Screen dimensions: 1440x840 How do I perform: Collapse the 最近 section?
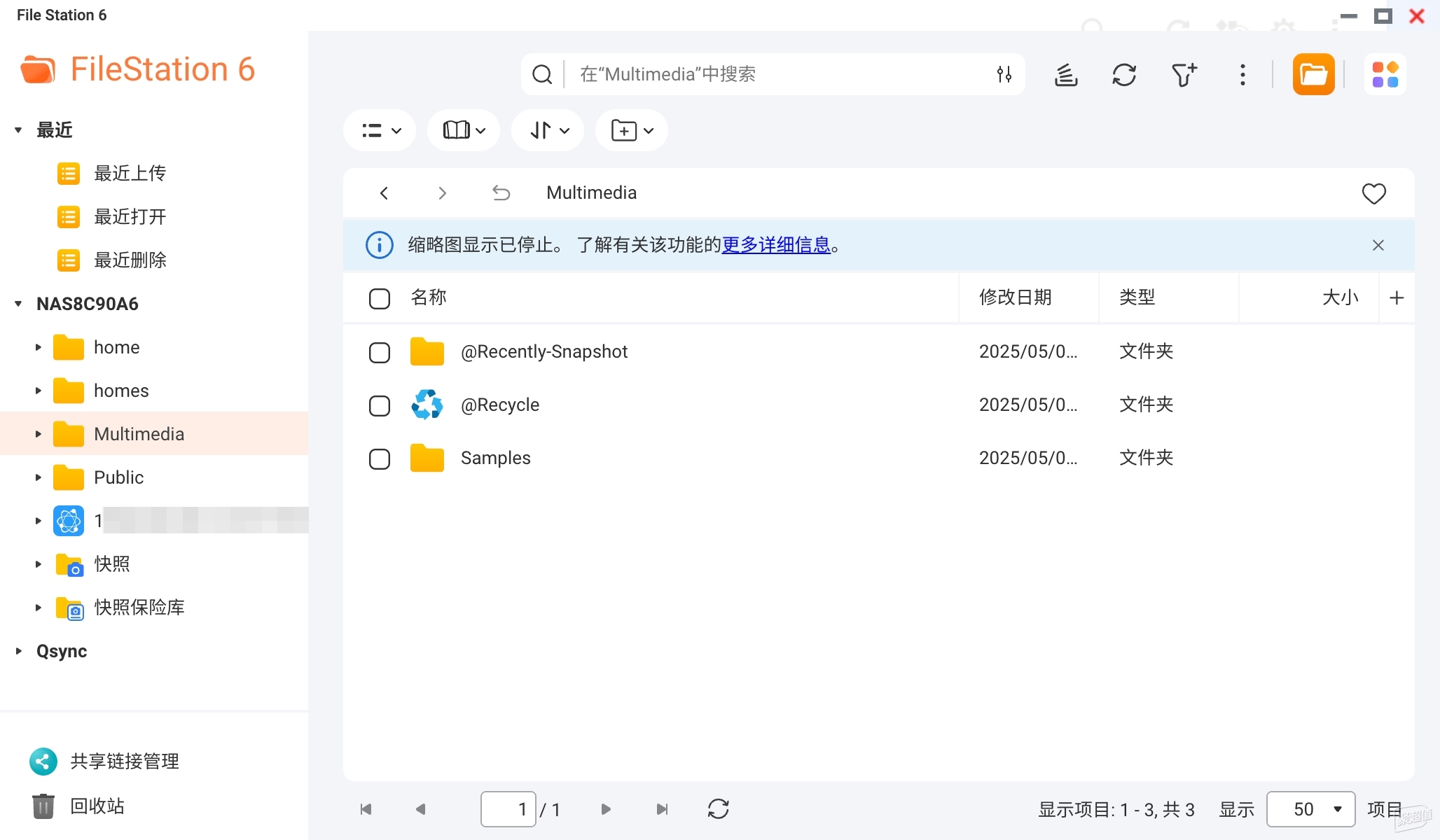point(18,130)
